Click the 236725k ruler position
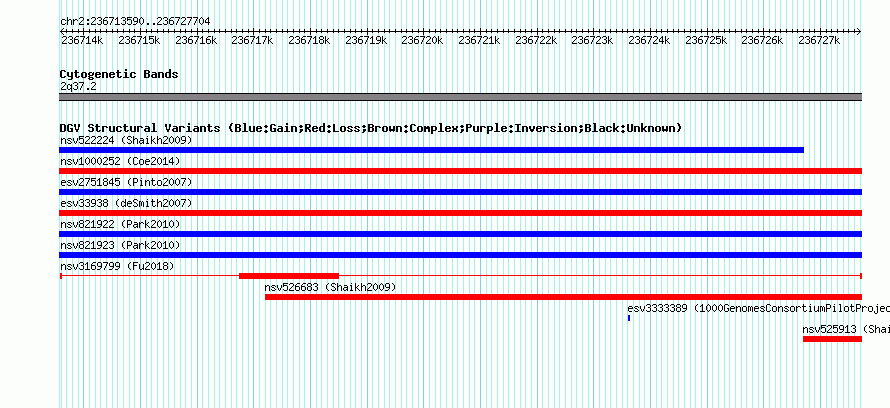890x408 pixels. [706, 40]
